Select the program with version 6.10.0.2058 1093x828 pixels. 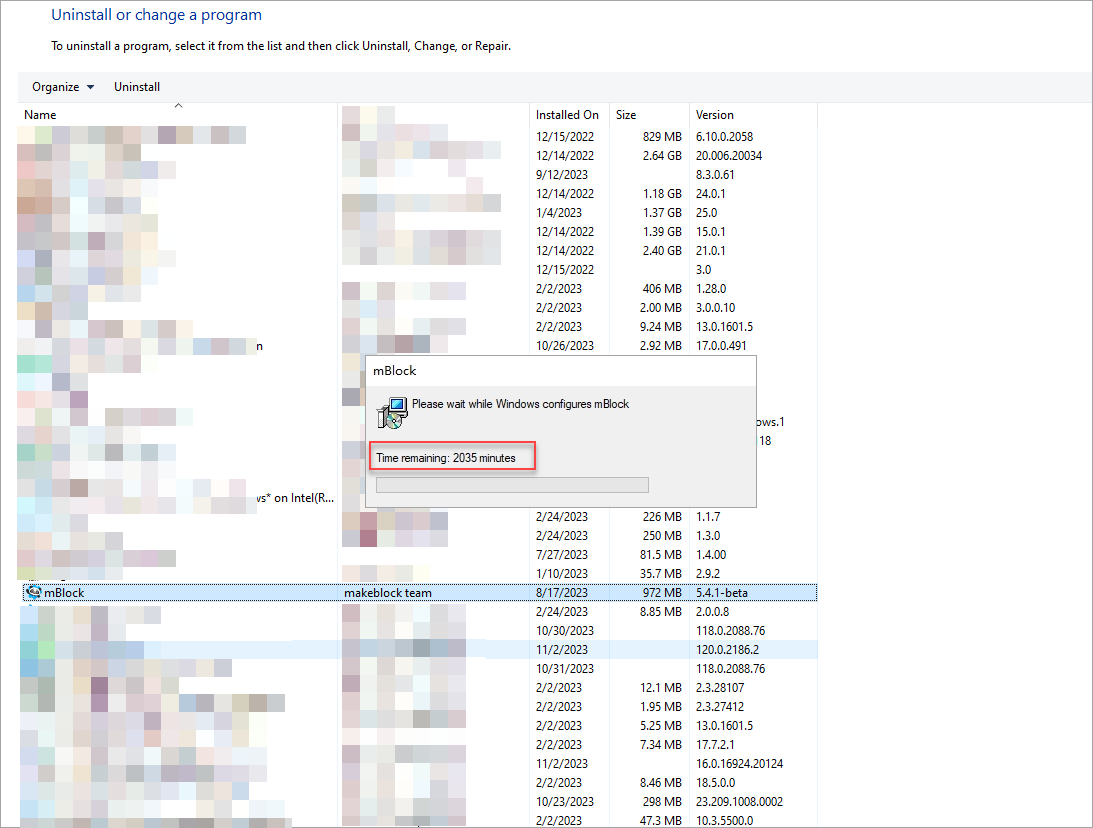click(x=724, y=136)
